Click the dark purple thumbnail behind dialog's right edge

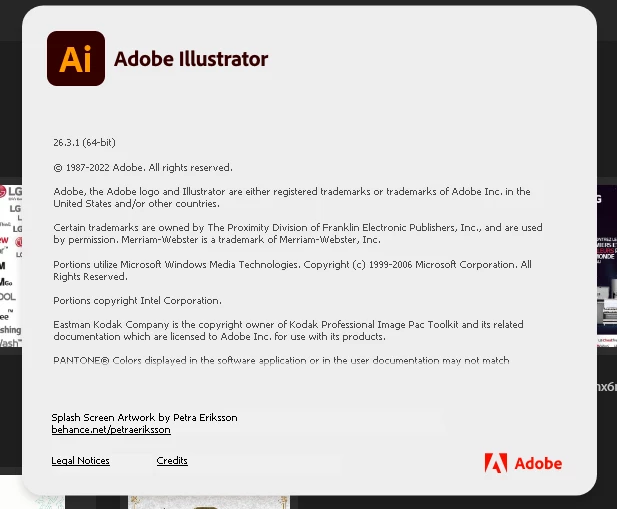[x=607, y=266]
